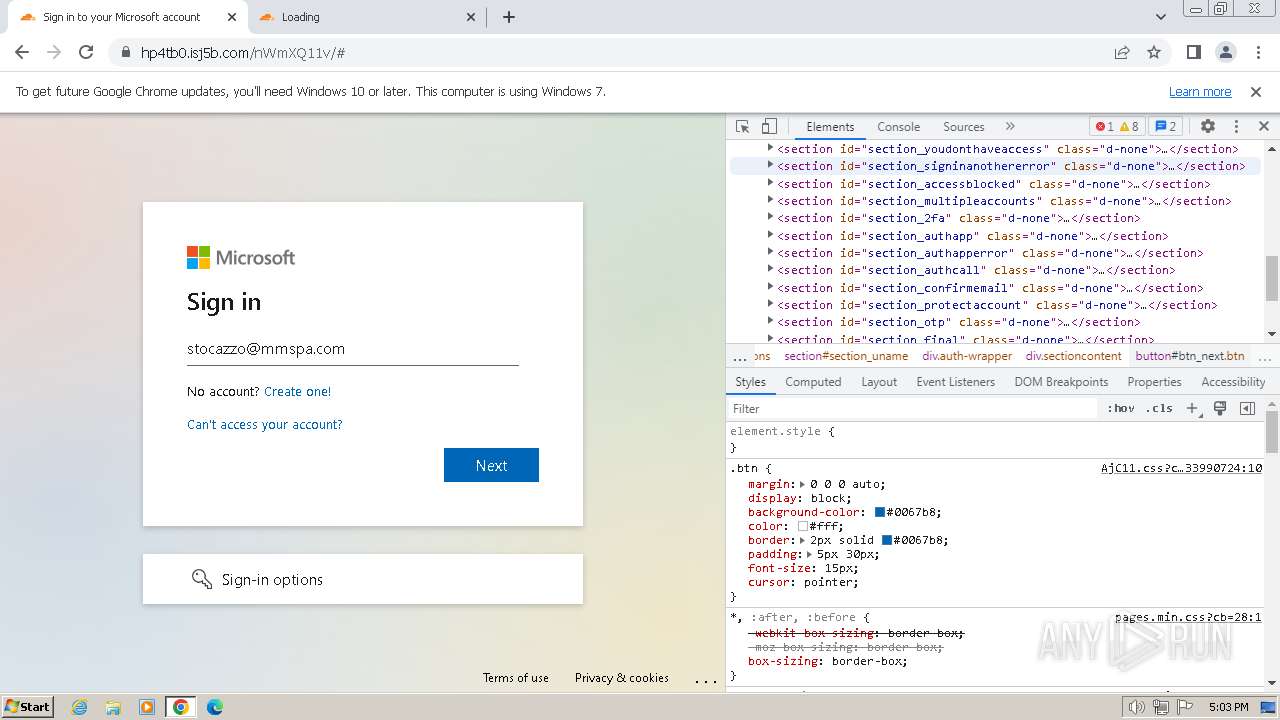Open Privacy & cookies link
Screen dimensions: 1280x720
622,678
